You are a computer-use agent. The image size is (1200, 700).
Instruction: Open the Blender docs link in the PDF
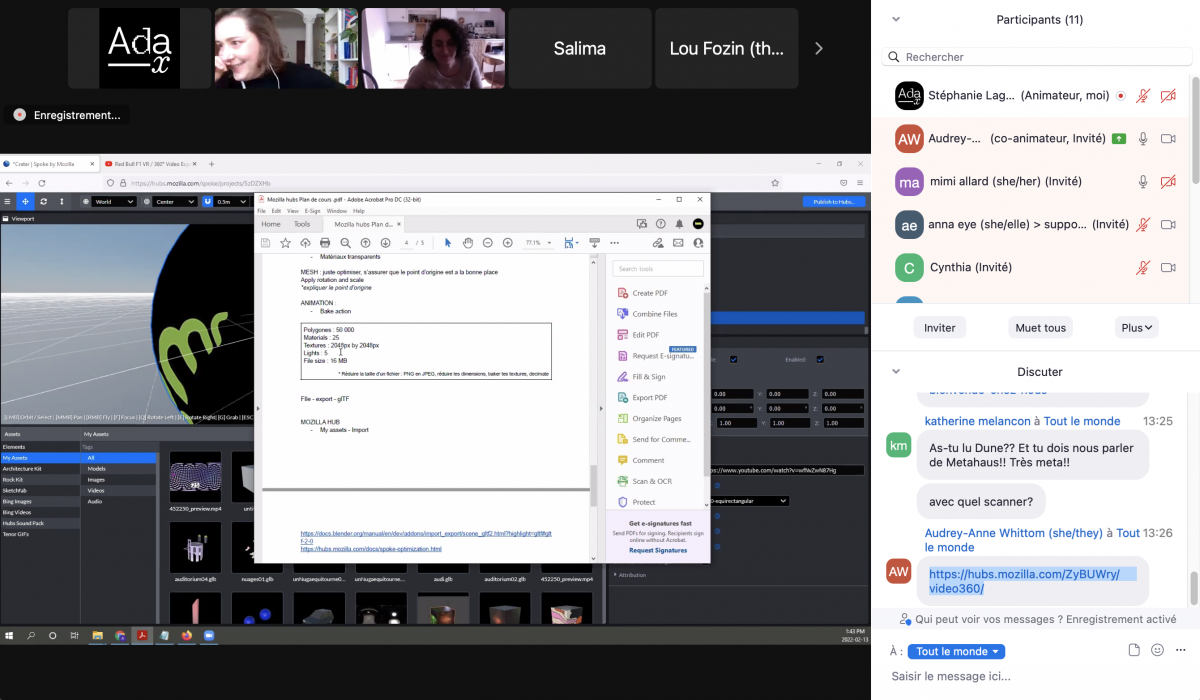tap(426, 537)
